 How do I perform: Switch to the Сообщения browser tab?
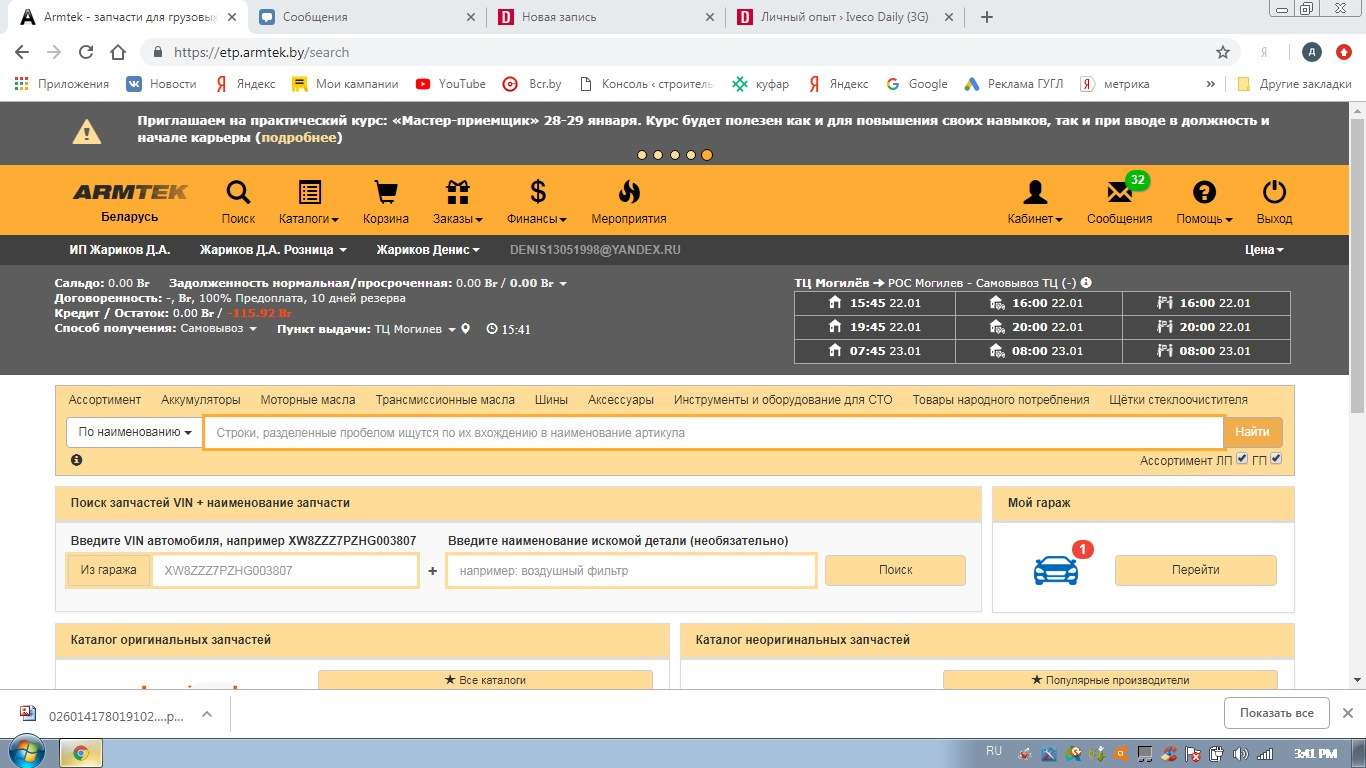(366, 17)
